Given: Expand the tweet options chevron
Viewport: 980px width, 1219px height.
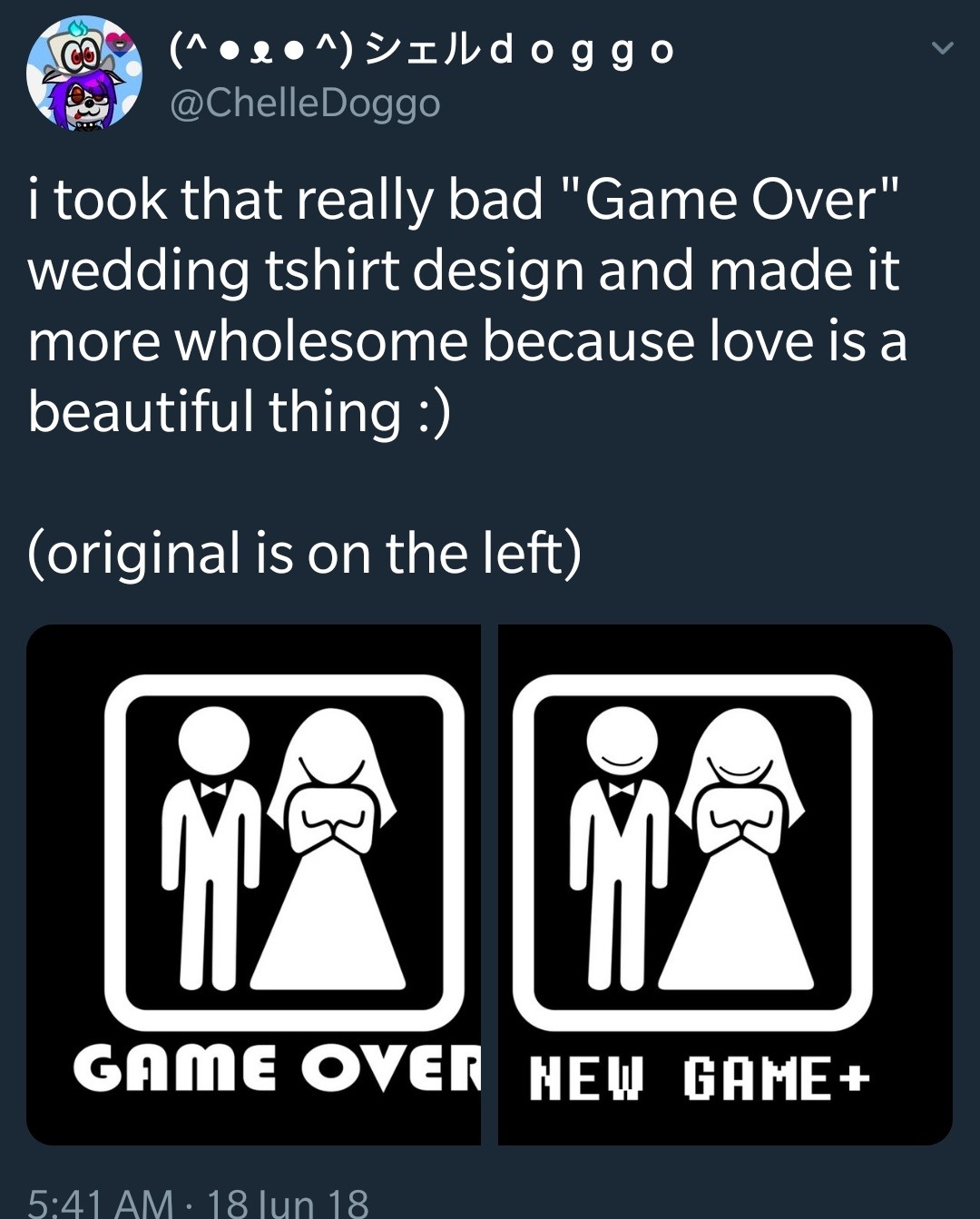Looking at the screenshot, I should (x=943, y=48).
